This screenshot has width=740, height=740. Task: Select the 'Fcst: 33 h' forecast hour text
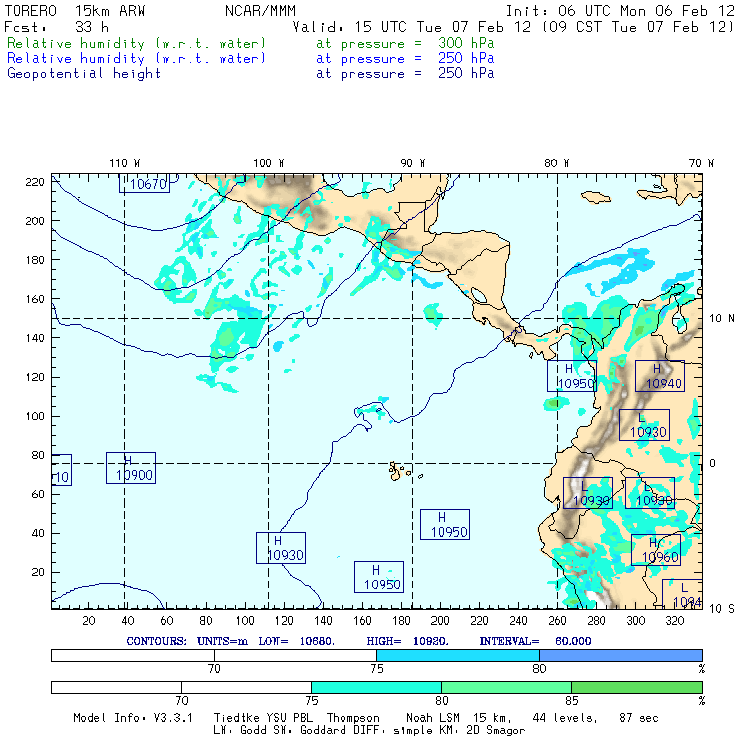tap(57, 27)
